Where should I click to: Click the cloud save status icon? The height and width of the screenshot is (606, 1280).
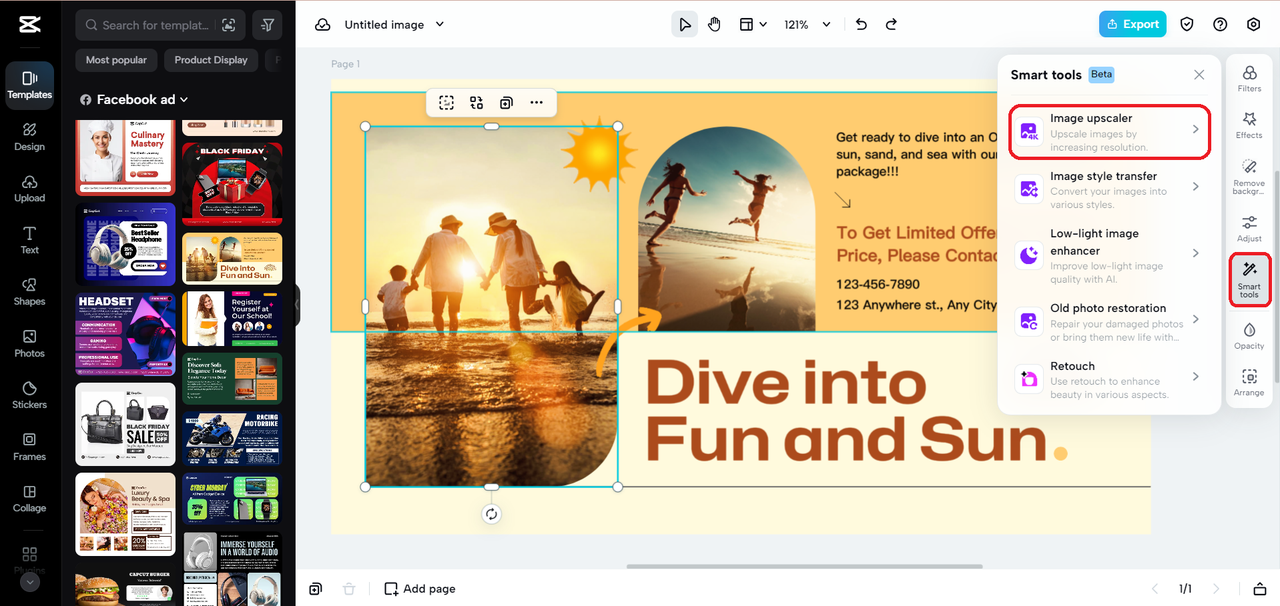(x=322, y=25)
